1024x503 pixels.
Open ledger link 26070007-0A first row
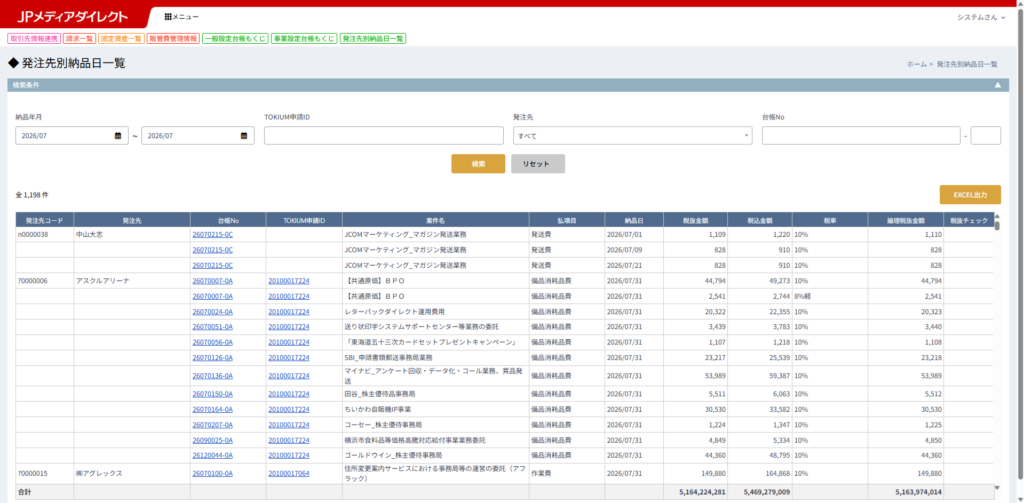pyautogui.click(x=212, y=281)
